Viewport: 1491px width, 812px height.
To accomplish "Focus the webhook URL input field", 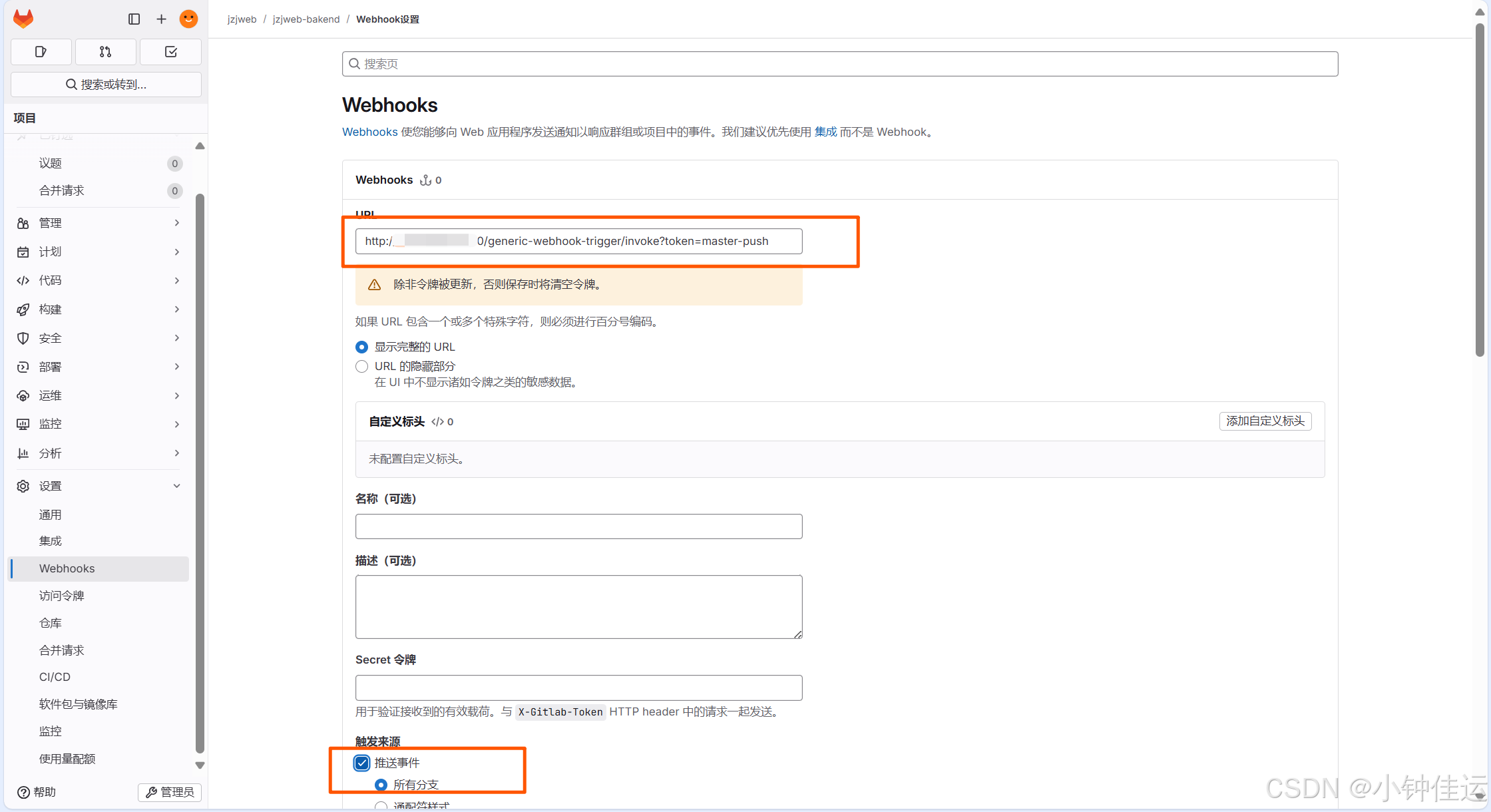I will (579, 241).
